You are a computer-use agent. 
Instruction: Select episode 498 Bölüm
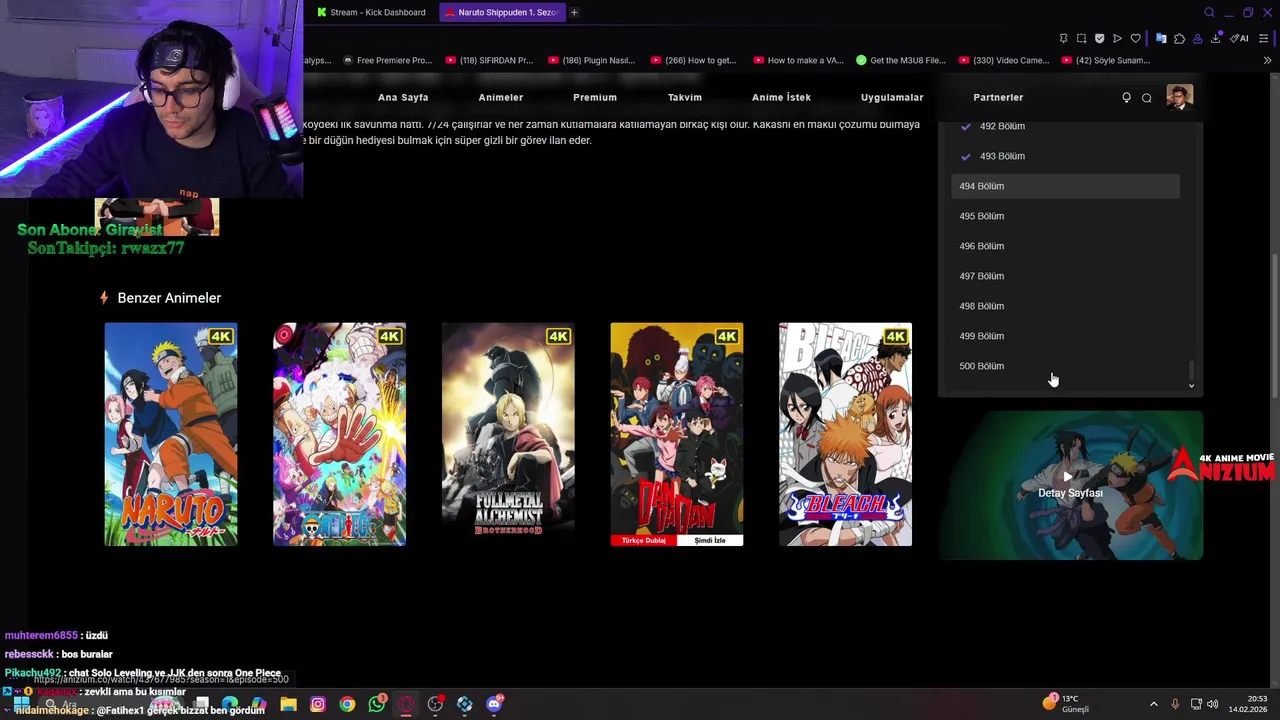click(1066, 306)
